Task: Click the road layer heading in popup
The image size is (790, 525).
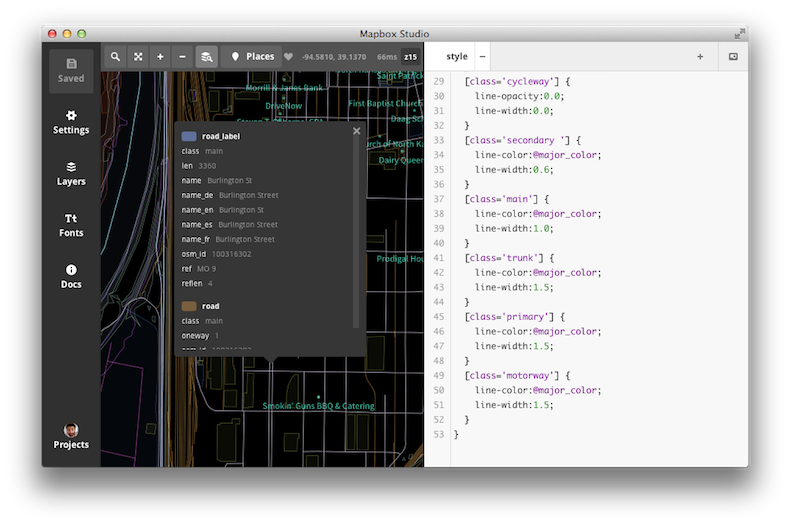Action: click(211, 306)
